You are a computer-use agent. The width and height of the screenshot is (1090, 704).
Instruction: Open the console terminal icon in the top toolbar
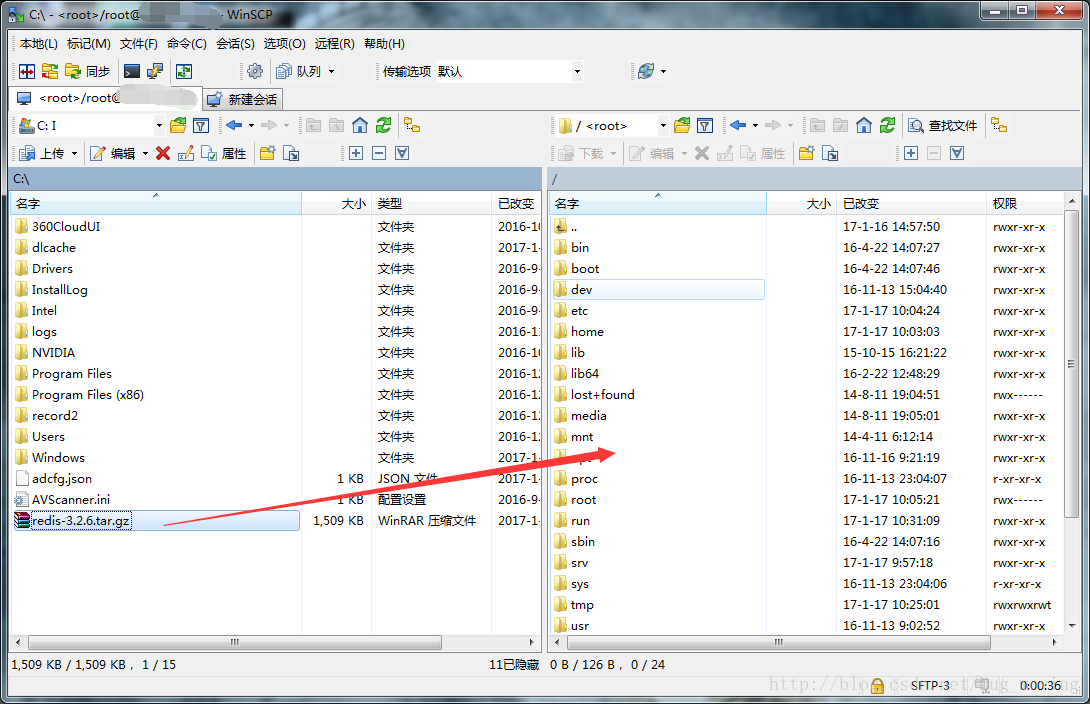(131, 71)
